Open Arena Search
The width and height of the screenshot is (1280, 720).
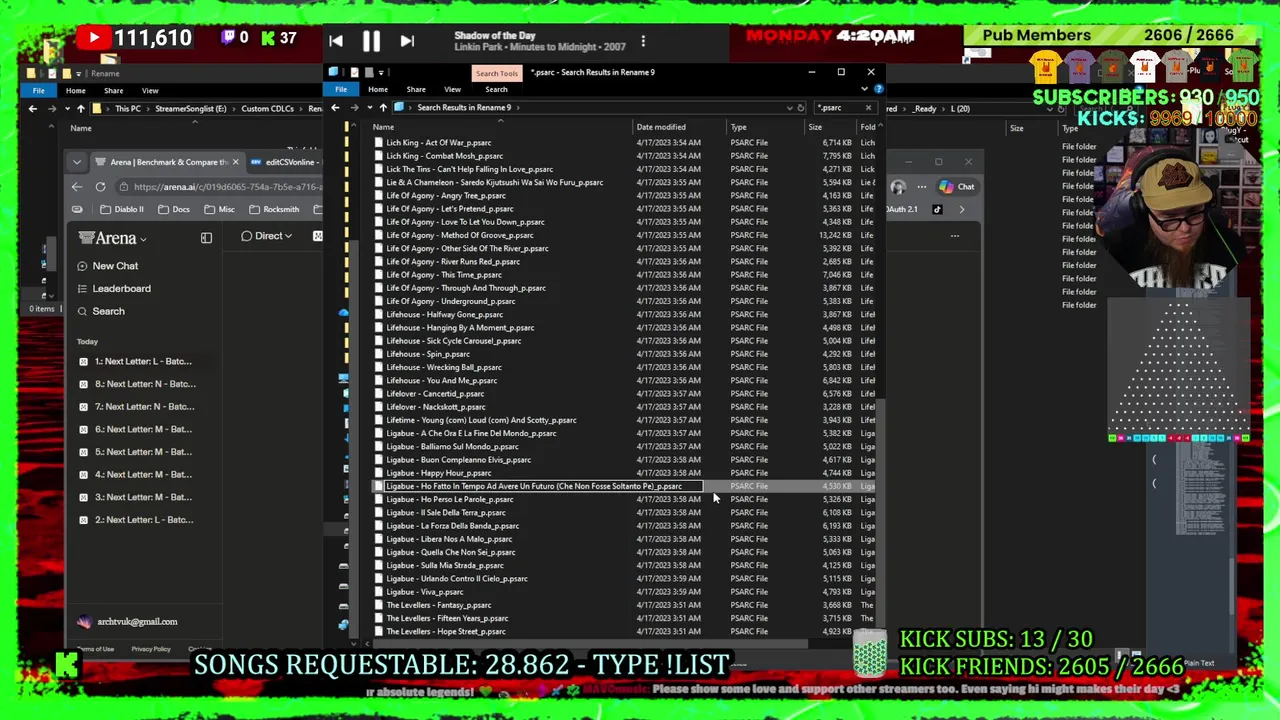pos(108,311)
